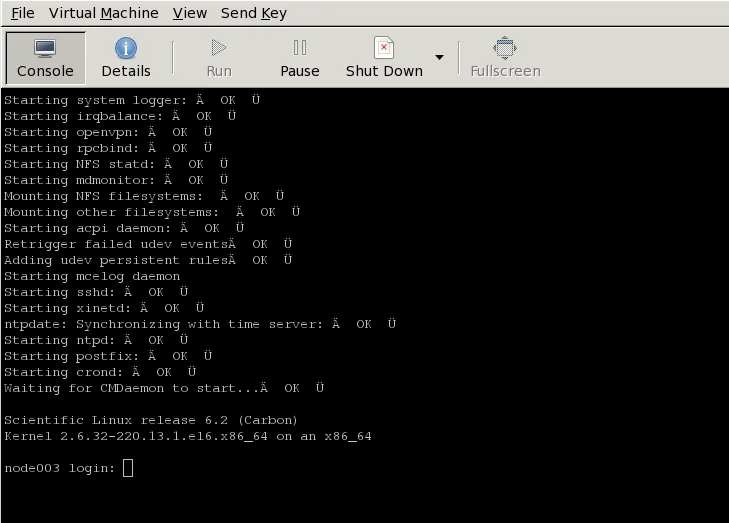Screen dimensions: 729x523
Task: Click the 'Mounting NFS filesystems:' line
Action: [x=144, y=196]
